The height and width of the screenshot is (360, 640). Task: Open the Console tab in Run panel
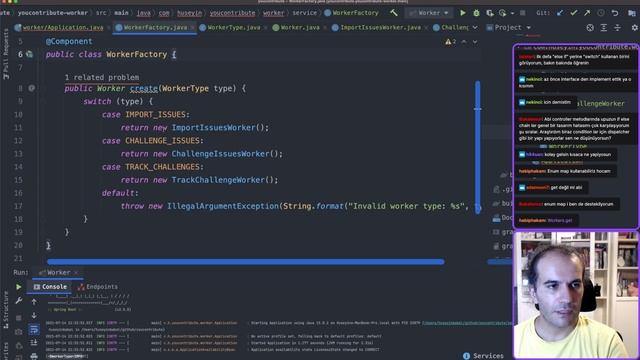point(50,287)
